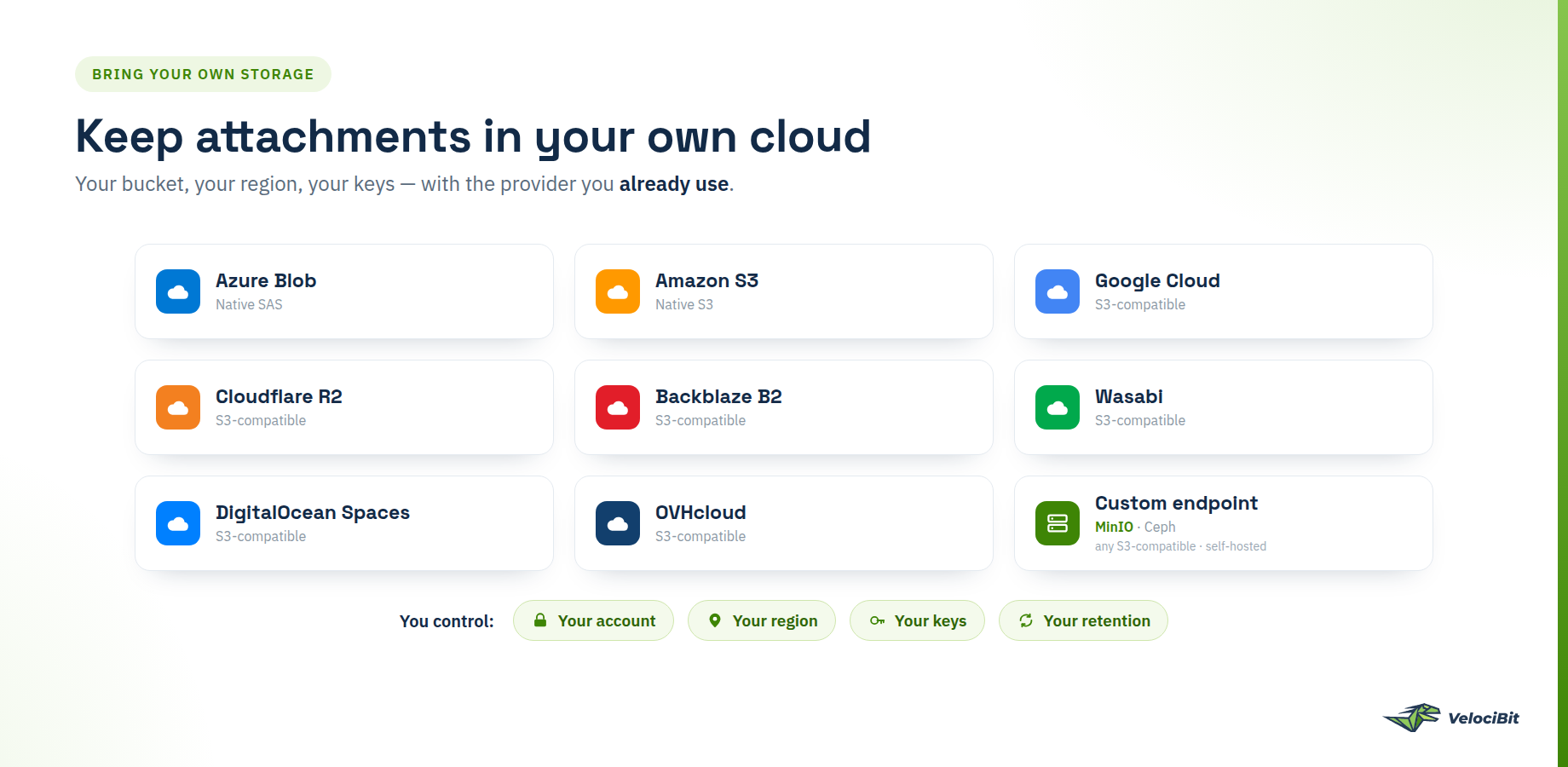Click the VelociBit dinosaur logo
This screenshot has height=767, width=1568.
coord(1411,718)
